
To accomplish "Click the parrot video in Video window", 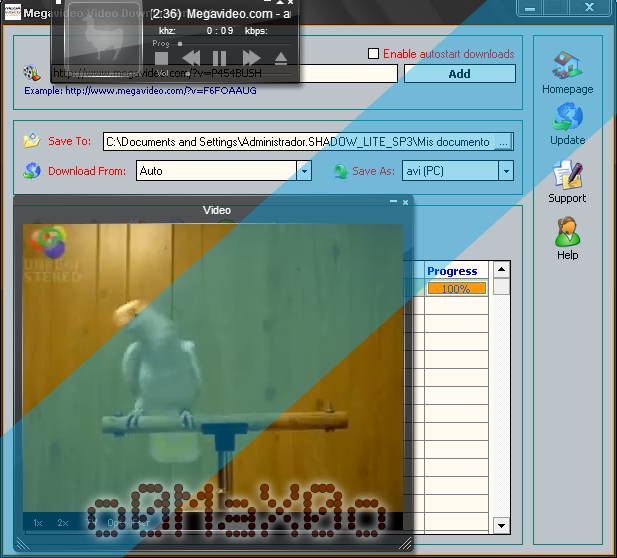I will tap(213, 368).
